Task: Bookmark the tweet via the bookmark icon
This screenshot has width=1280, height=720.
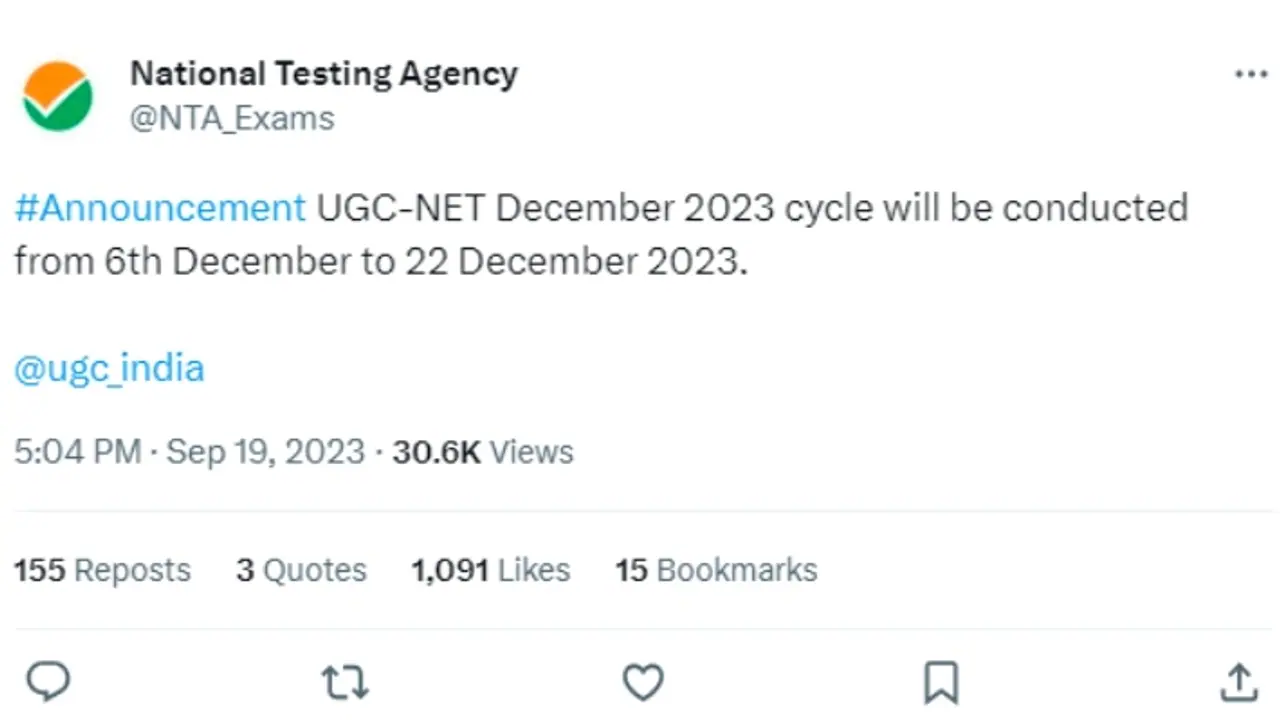Action: click(939, 681)
